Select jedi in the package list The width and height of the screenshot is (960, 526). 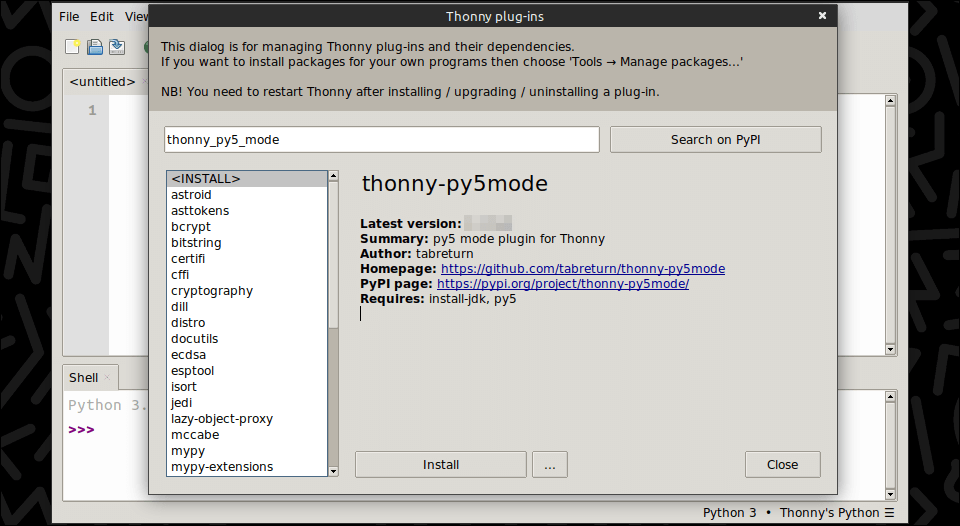click(x=247, y=403)
